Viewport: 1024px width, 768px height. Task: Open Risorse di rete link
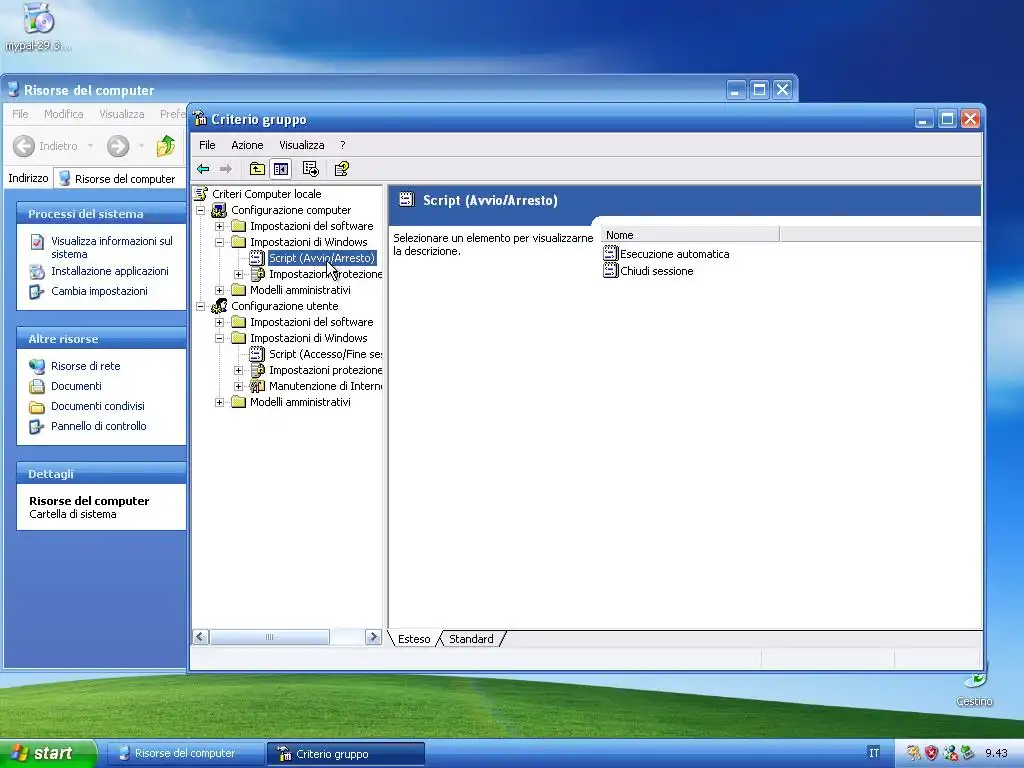tap(86, 366)
